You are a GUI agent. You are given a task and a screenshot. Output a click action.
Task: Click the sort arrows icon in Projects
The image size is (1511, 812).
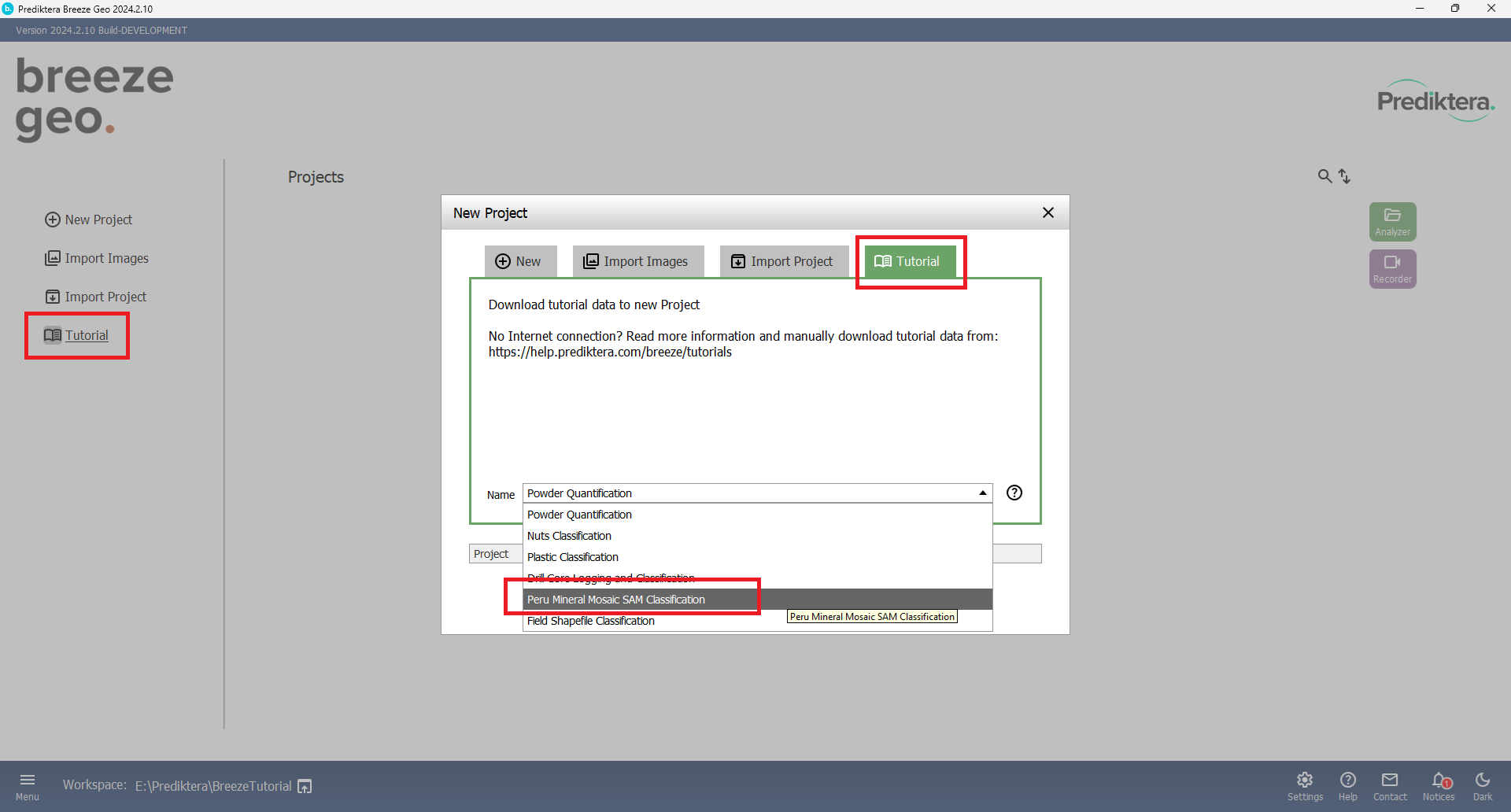coord(1344,176)
